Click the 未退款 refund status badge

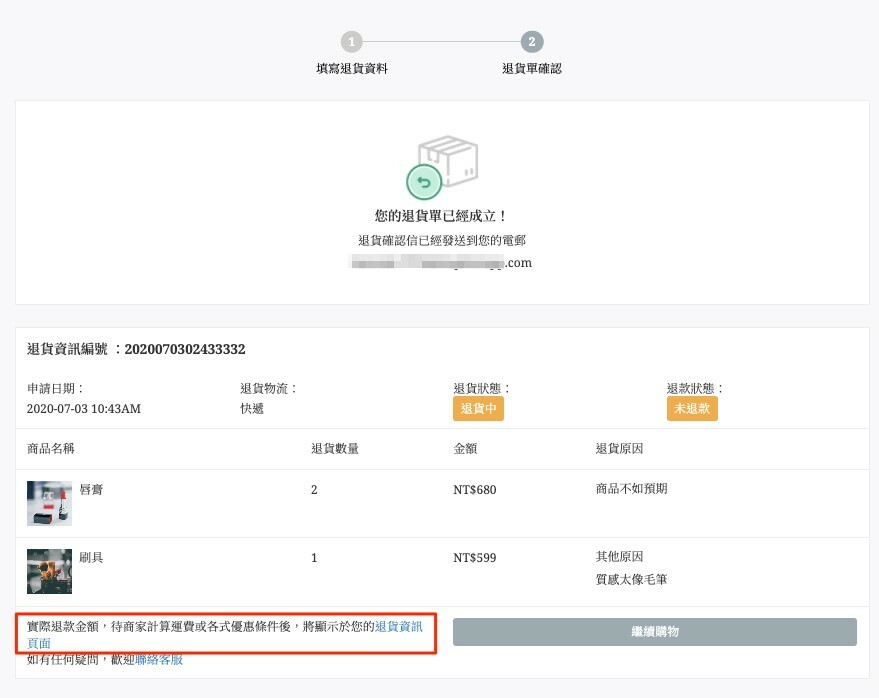[692, 409]
